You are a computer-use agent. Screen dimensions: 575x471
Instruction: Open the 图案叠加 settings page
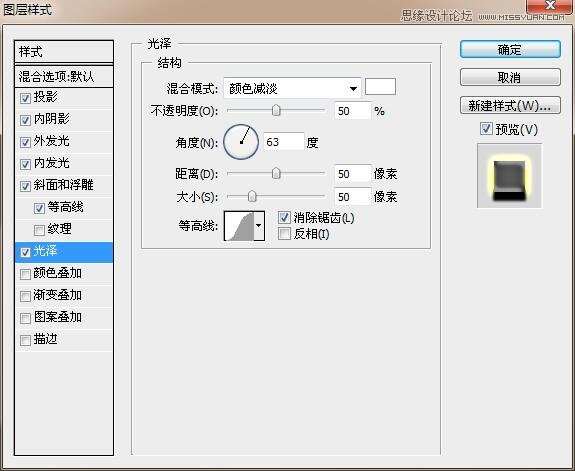click(x=57, y=317)
